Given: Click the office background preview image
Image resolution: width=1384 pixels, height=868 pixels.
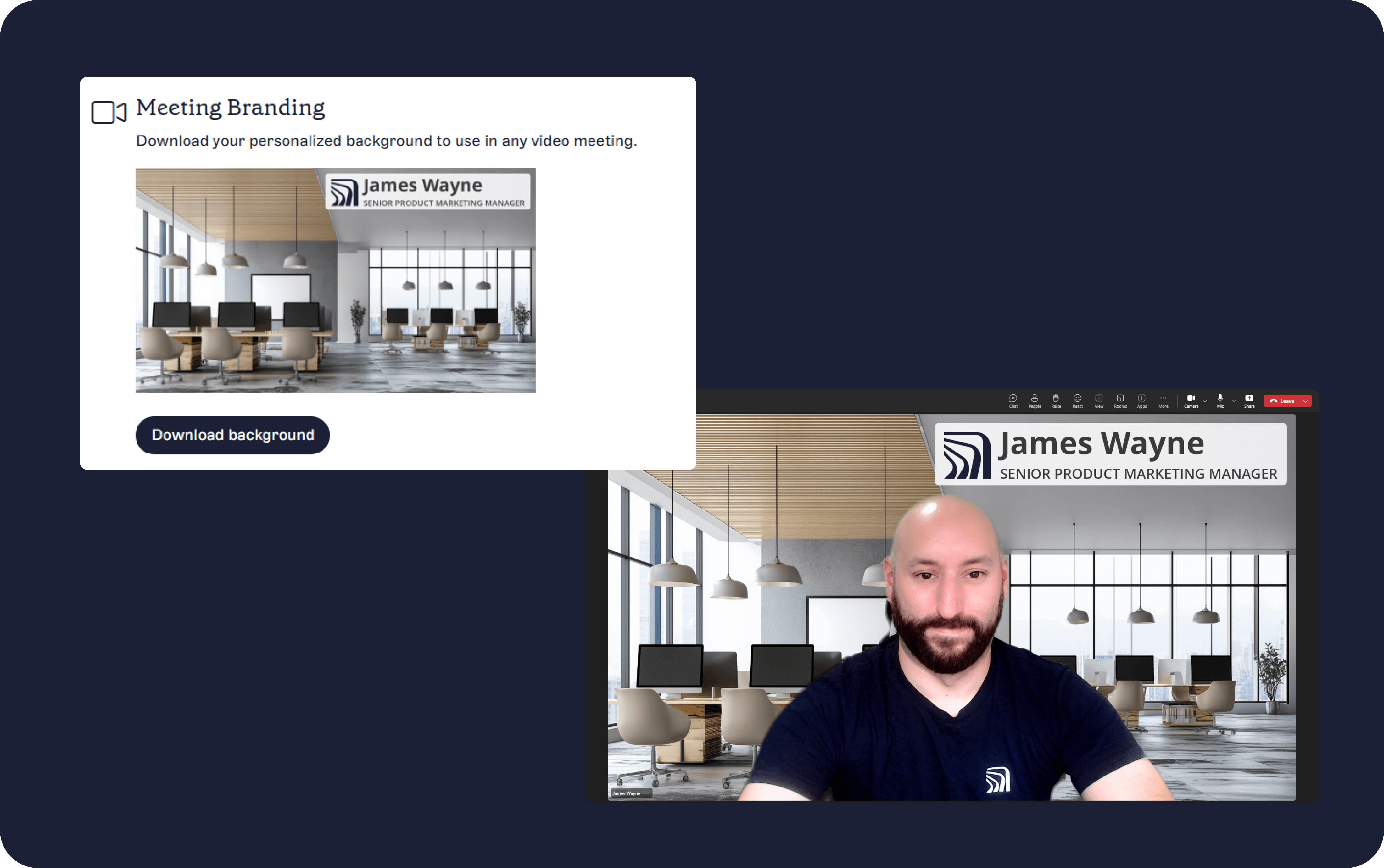Looking at the screenshot, I should [x=335, y=280].
